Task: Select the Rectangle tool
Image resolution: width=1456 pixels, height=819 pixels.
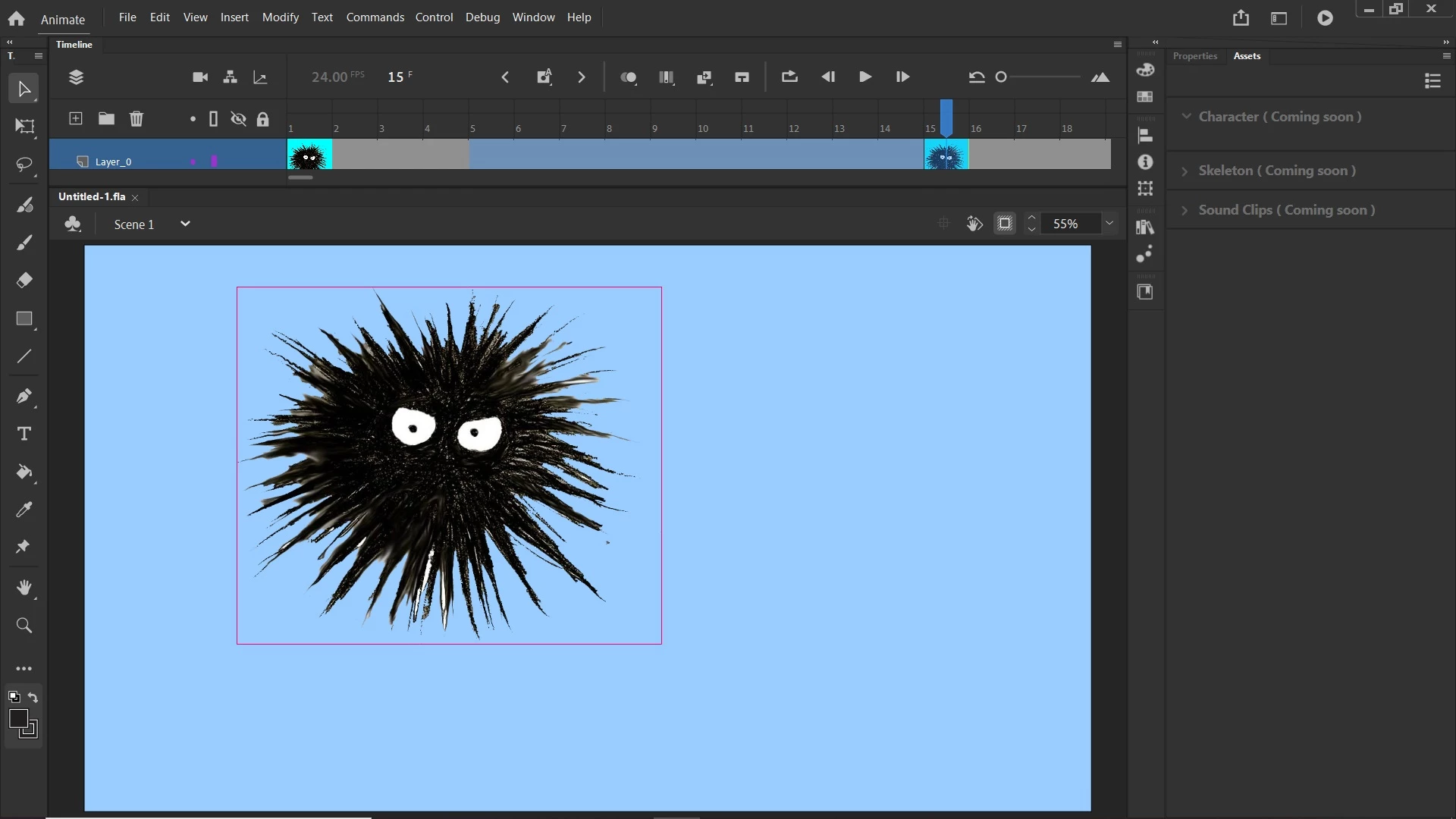Action: 24,319
